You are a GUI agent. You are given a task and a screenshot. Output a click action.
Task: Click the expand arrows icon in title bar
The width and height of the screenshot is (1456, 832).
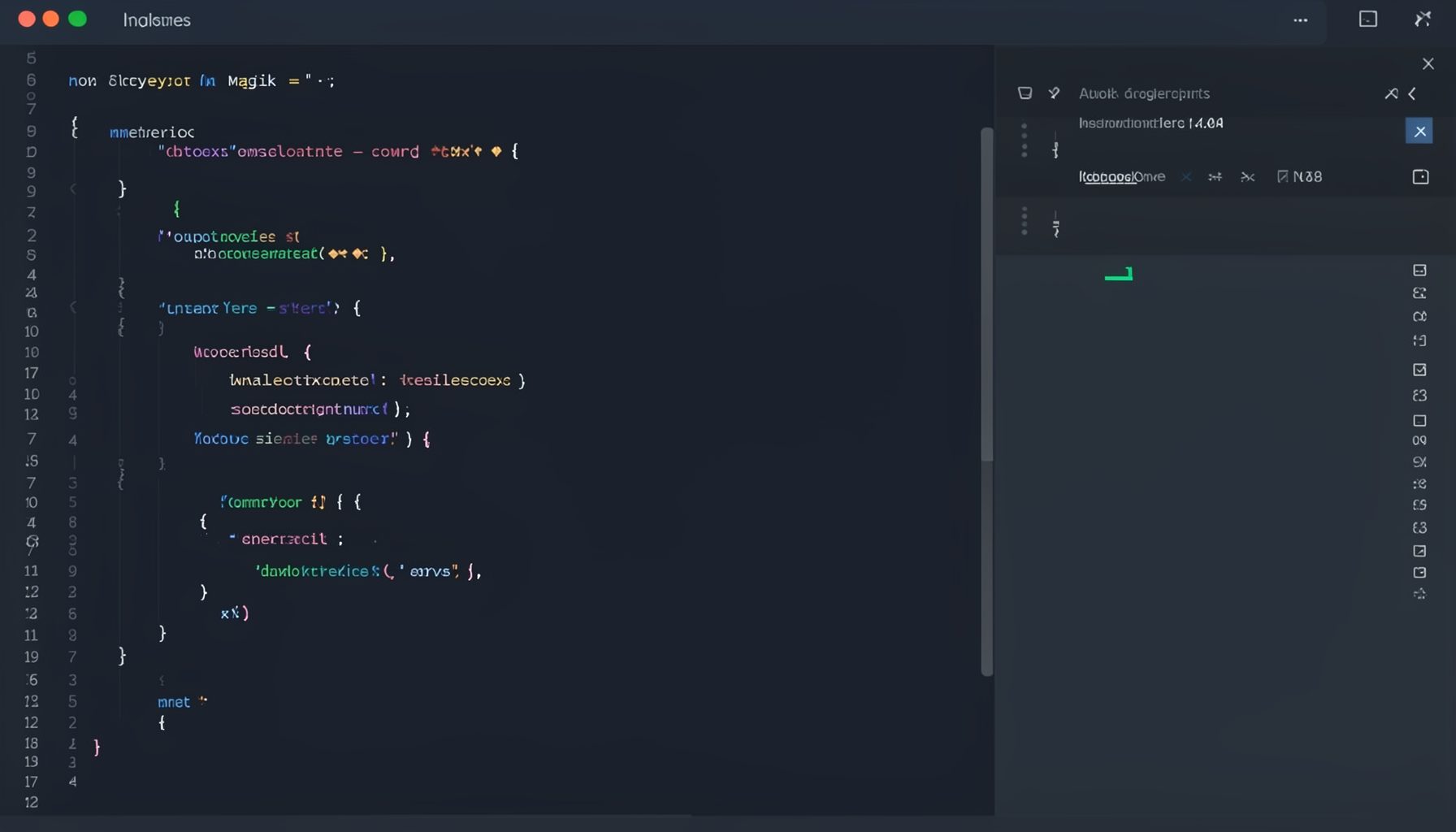1423,19
